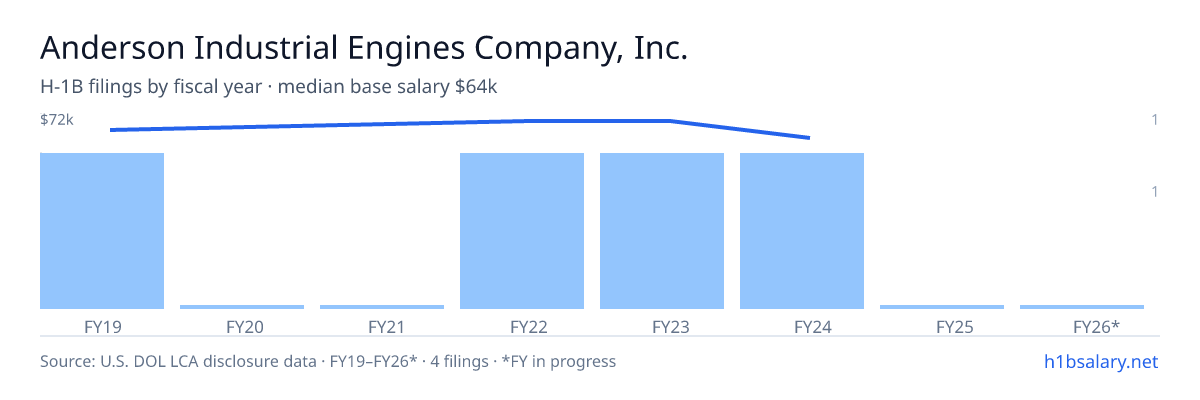Click the small FY26* bar
1200x400 pixels.
click(x=1082, y=307)
